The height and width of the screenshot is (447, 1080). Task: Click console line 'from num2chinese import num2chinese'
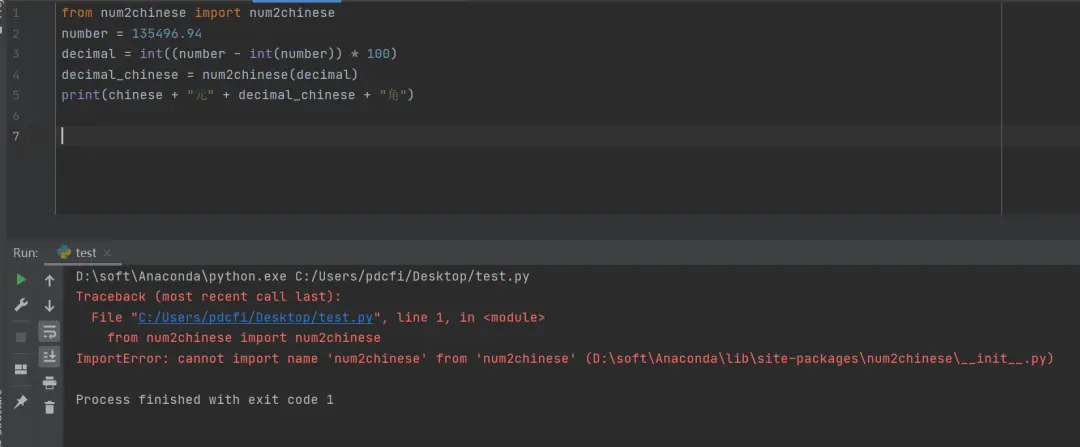244,338
